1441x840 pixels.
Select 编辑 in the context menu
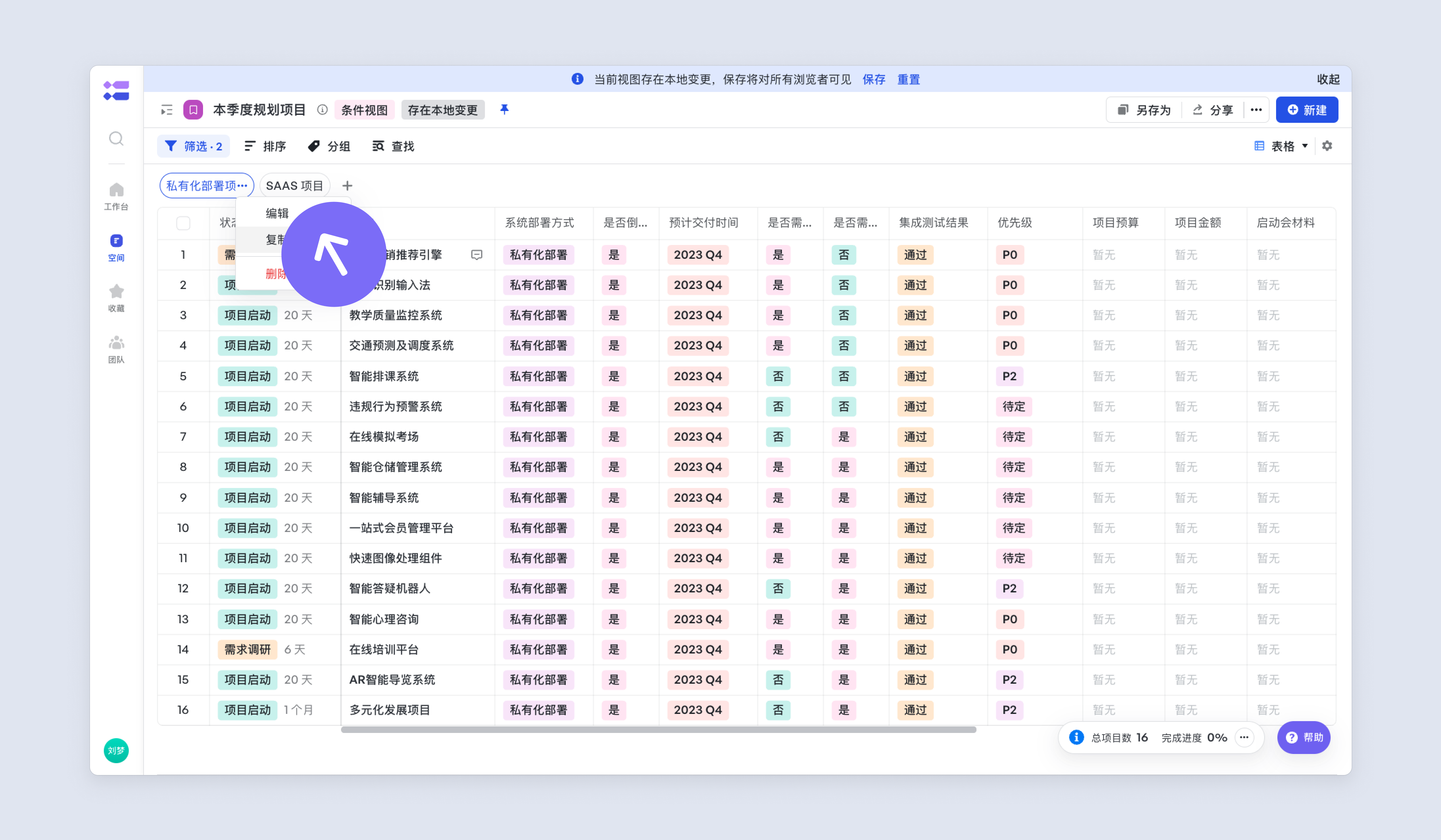coord(277,213)
